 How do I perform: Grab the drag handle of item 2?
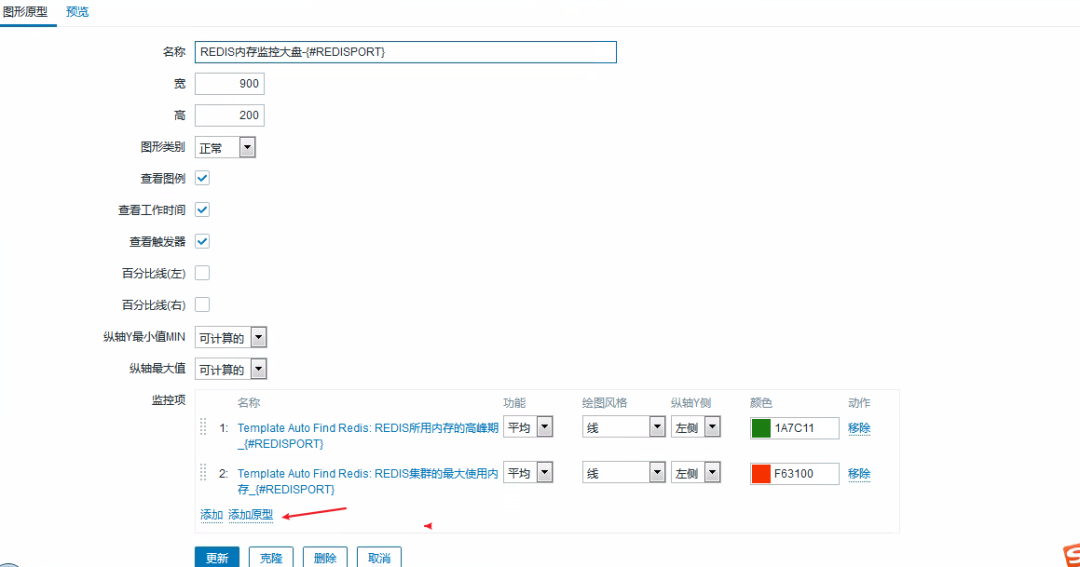(x=203, y=472)
